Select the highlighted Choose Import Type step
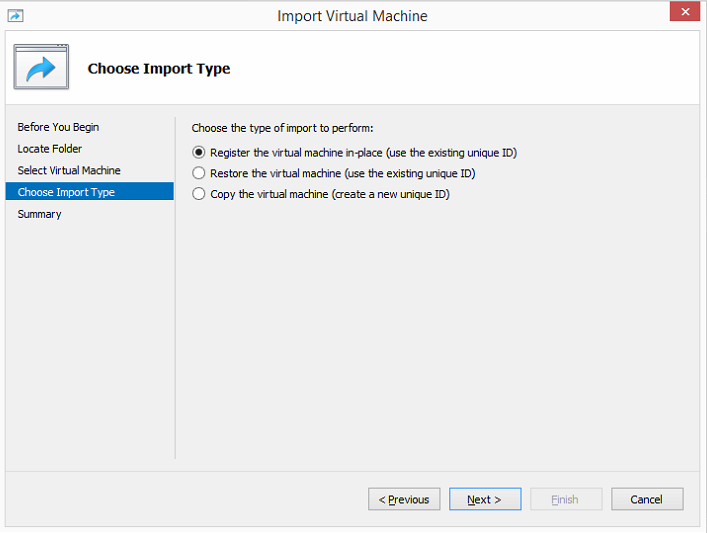The width and height of the screenshot is (707, 533). click(66, 192)
